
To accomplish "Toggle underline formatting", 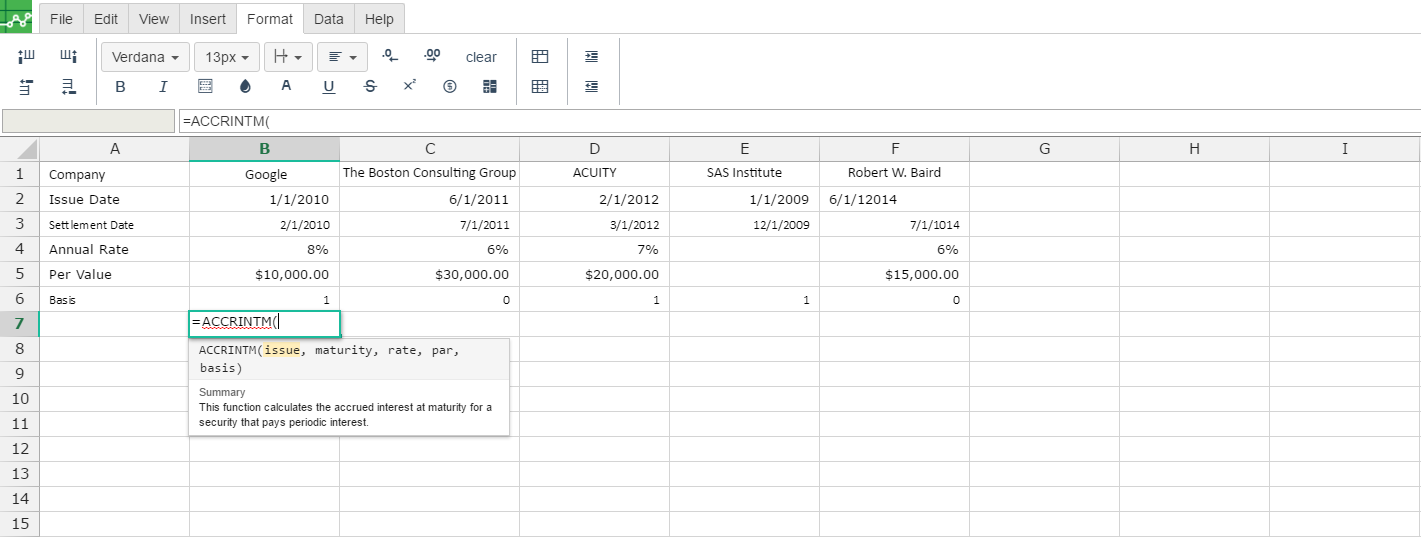I will pos(329,87).
